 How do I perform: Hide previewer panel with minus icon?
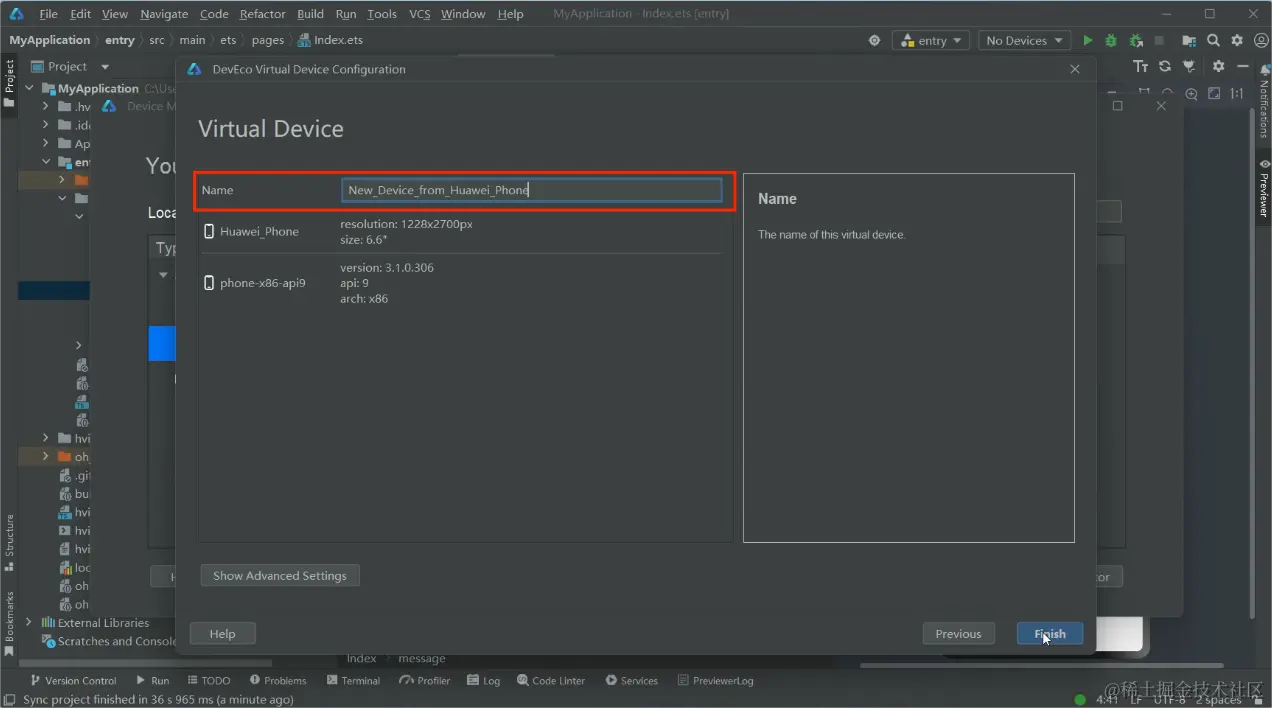point(1242,66)
